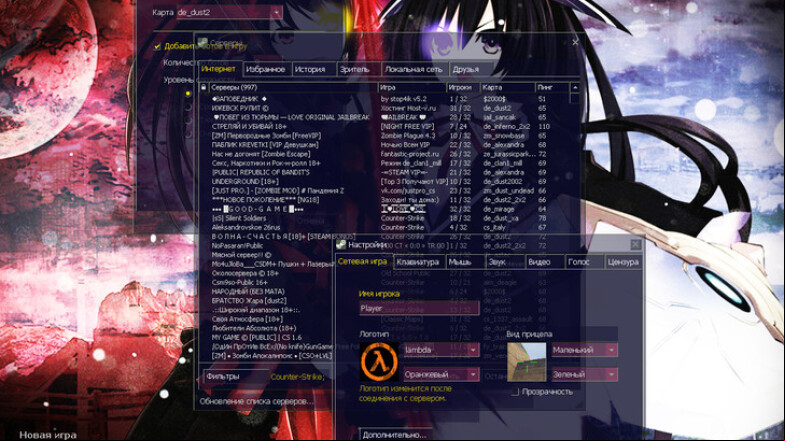Sort servers by Игра column
This screenshot has height=441, width=785.
pyautogui.click(x=412, y=88)
